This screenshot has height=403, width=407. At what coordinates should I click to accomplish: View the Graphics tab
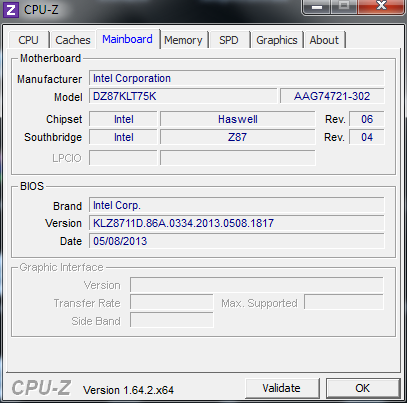(277, 40)
